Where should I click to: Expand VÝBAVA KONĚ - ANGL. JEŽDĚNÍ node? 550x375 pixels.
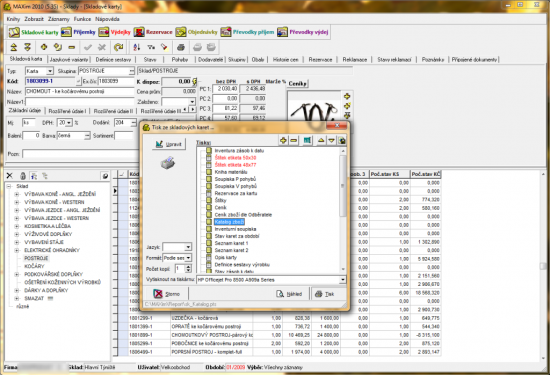[16, 194]
